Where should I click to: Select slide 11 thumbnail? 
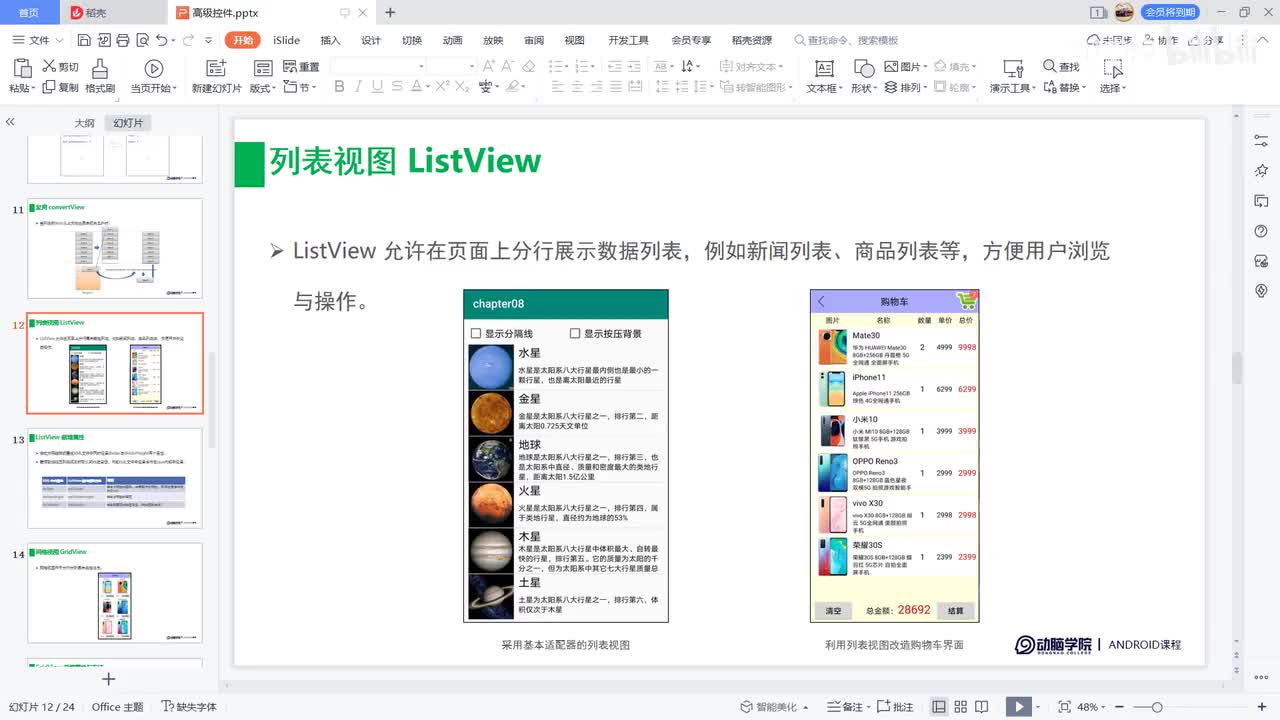(x=115, y=248)
